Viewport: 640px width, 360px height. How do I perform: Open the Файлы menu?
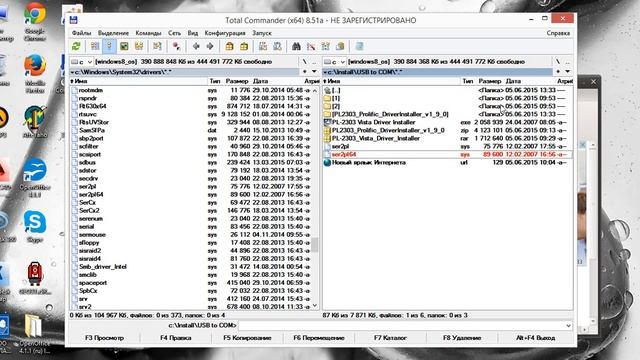tap(81, 33)
